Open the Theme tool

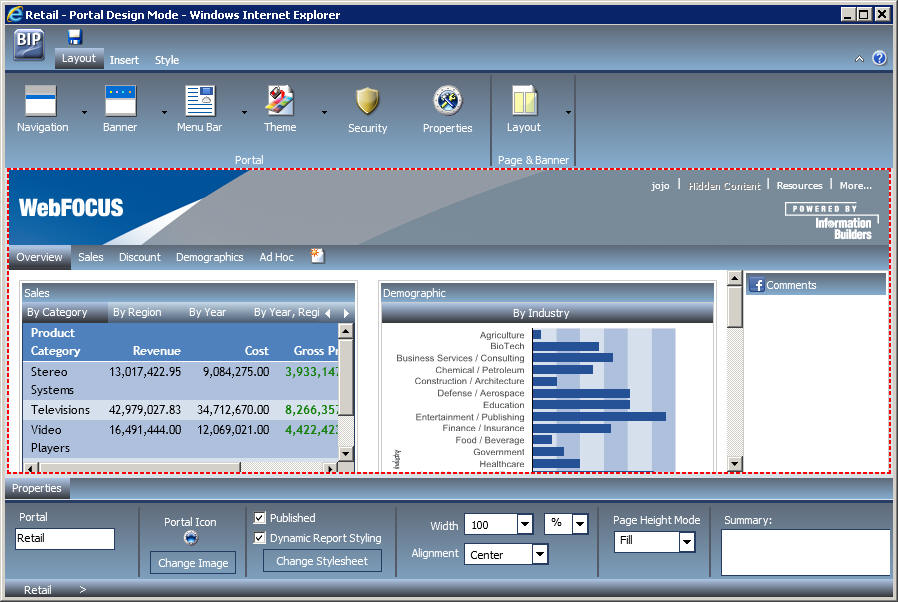280,109
